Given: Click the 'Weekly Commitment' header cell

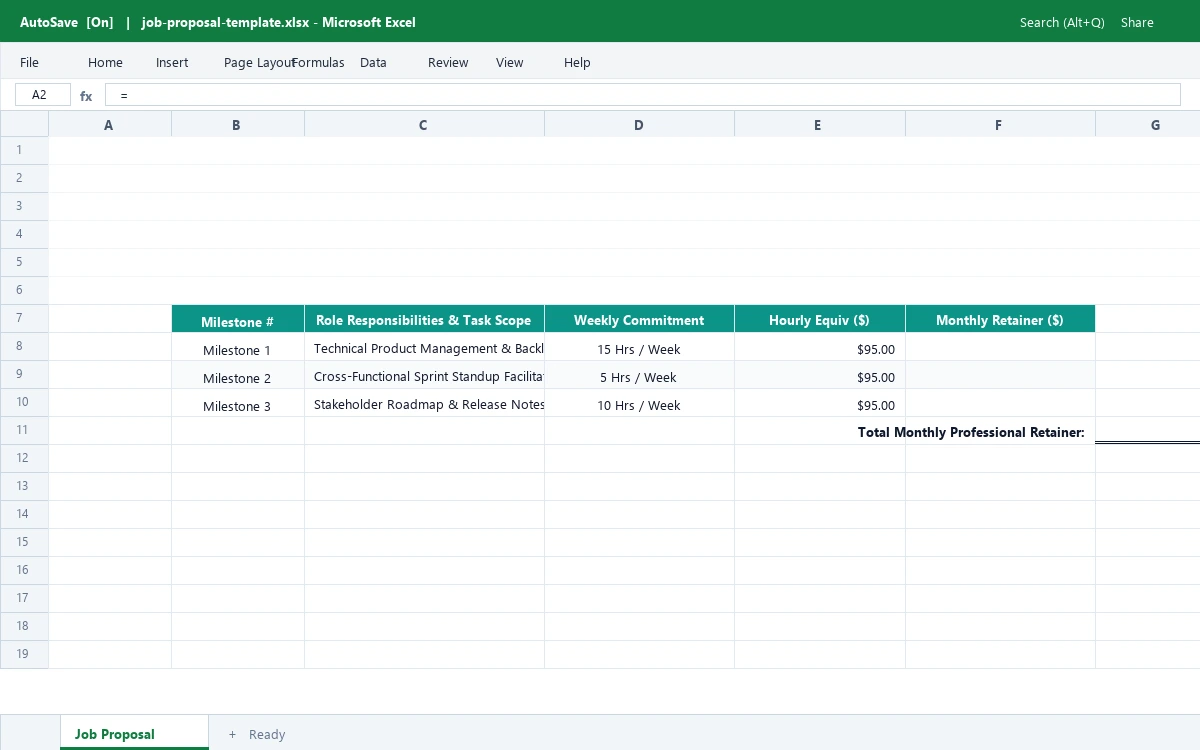Looking at the screenshot, I should (639, 319).
